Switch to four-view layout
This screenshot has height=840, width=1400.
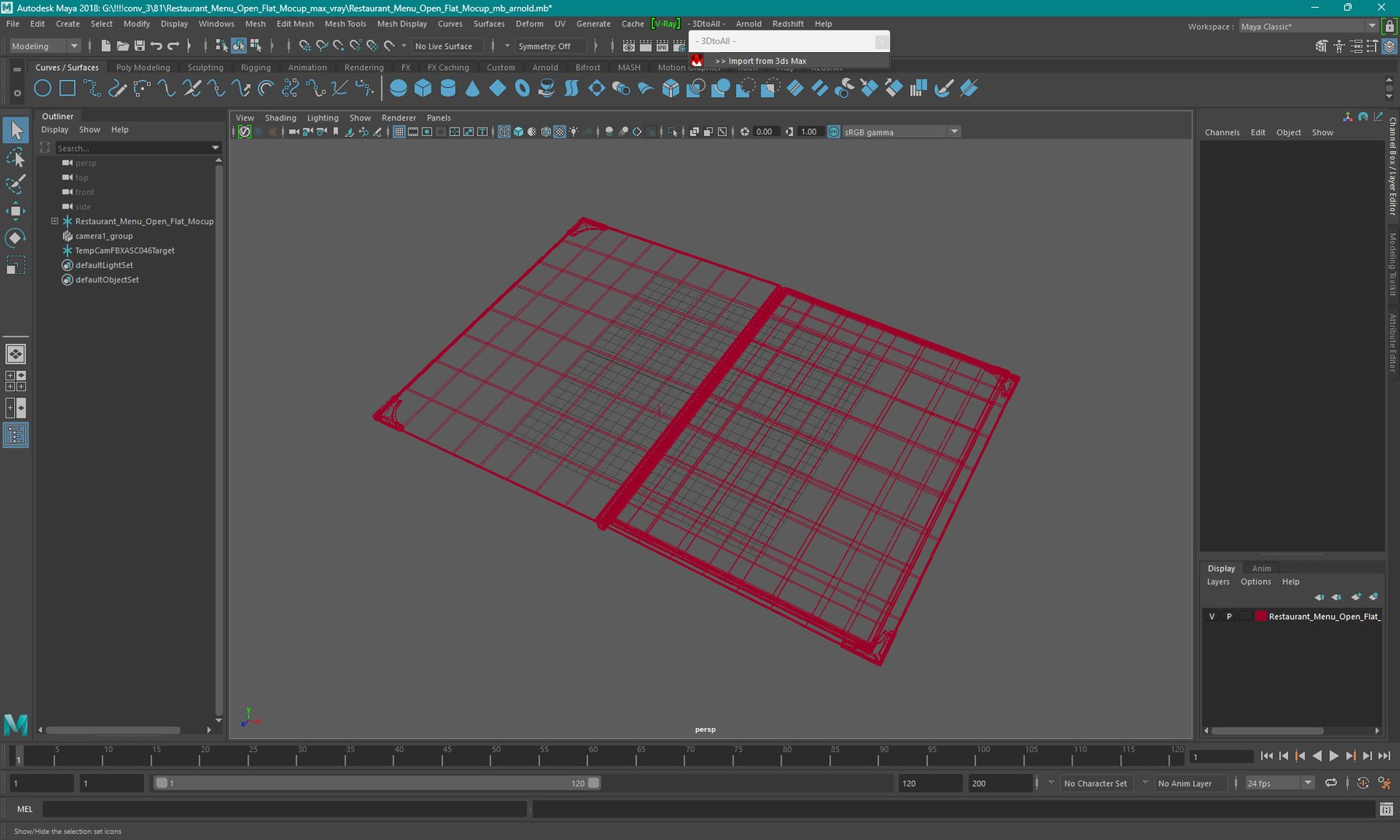[16, 381]
